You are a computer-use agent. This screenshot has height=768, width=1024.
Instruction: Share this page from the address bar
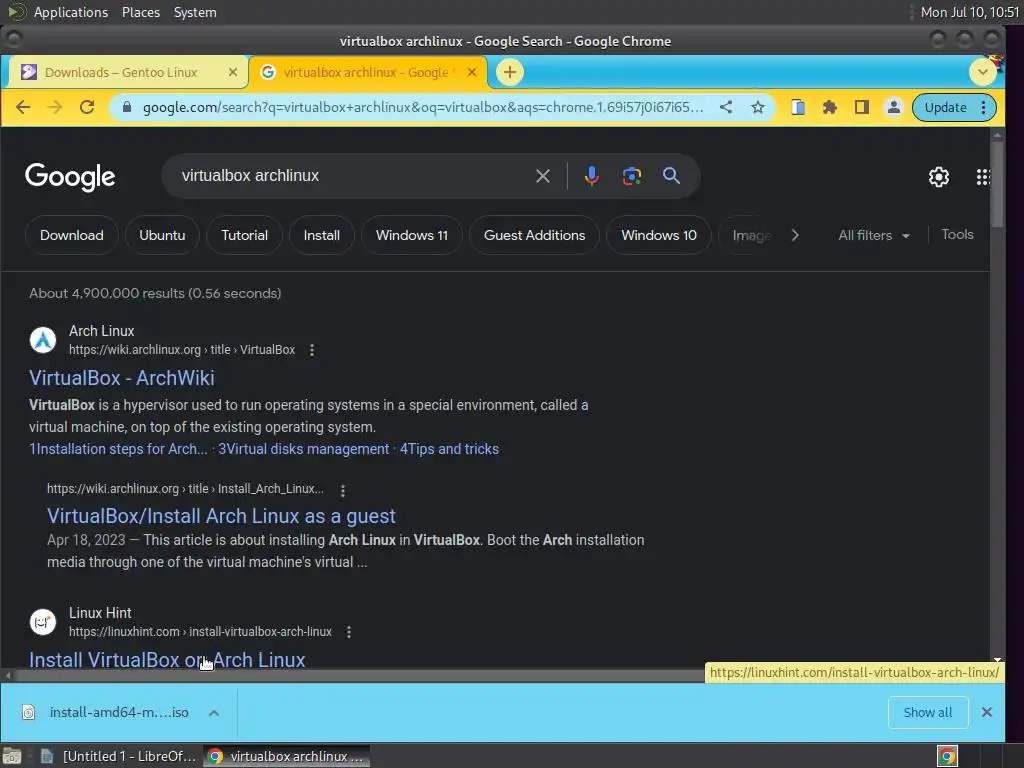point(726,107)
